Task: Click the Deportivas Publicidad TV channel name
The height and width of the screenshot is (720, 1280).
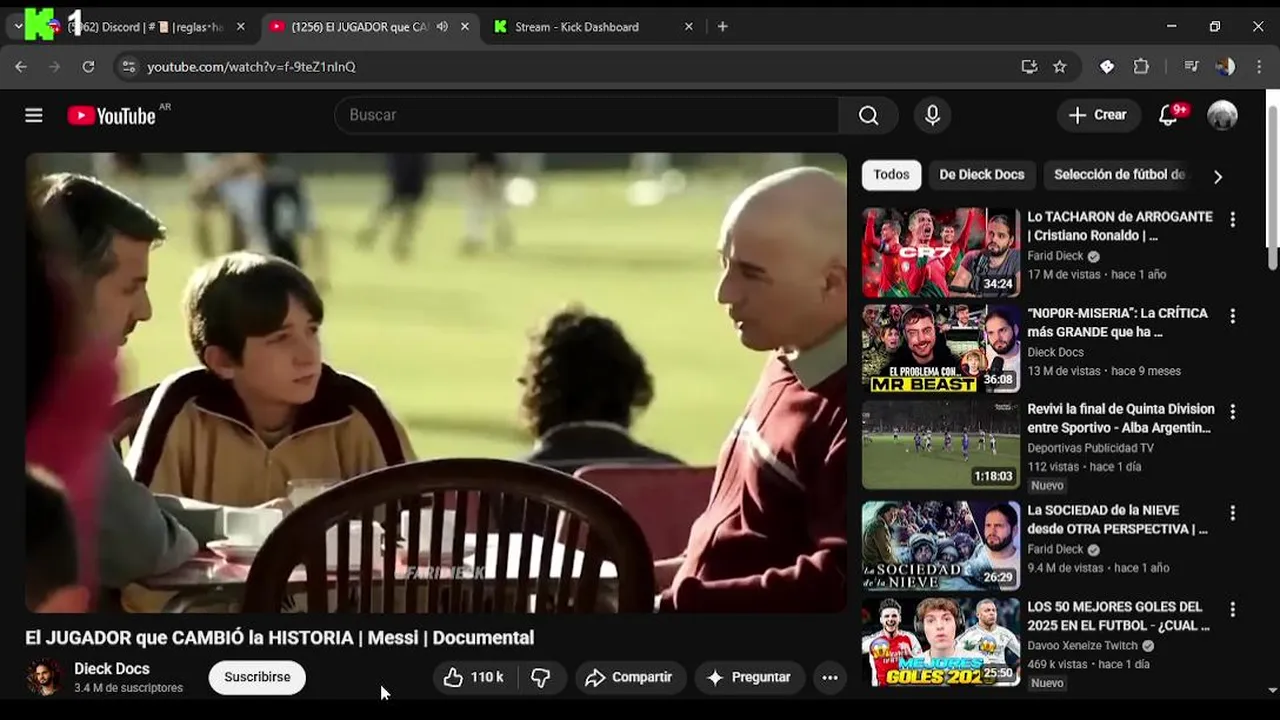Action: coord(1090,448)
